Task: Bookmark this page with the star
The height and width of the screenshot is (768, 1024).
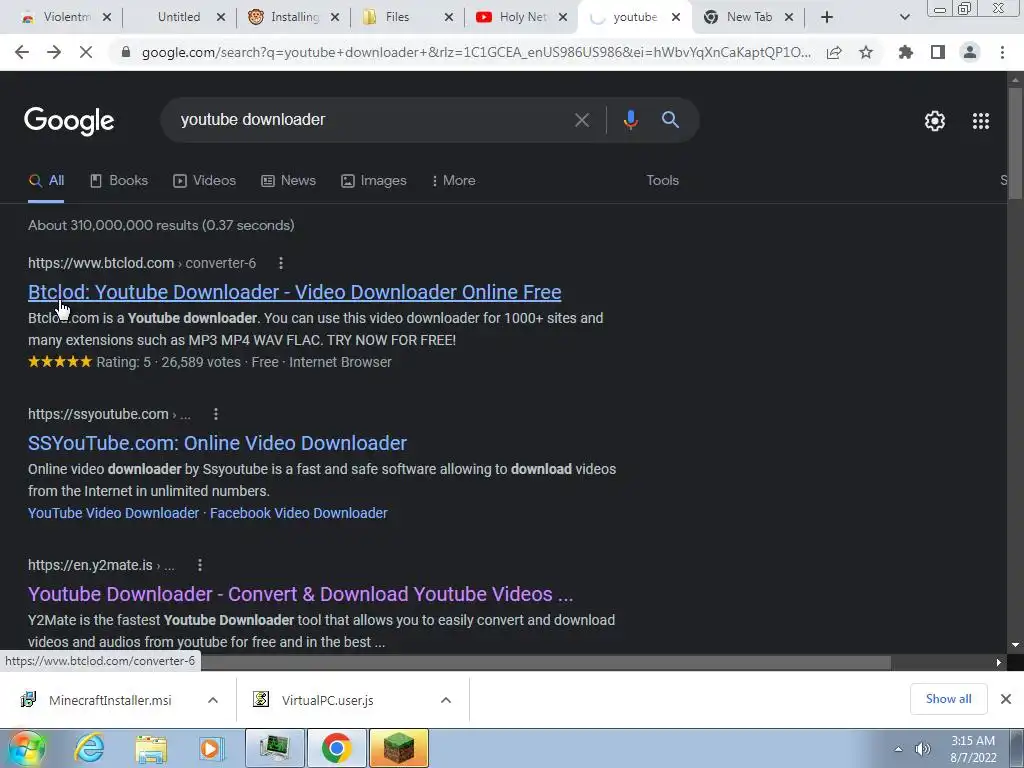Action: point(866,52)
